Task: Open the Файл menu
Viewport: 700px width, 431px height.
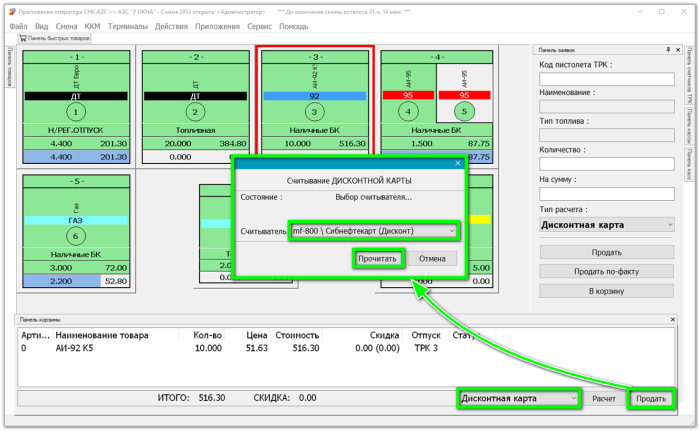Action: 18,26
